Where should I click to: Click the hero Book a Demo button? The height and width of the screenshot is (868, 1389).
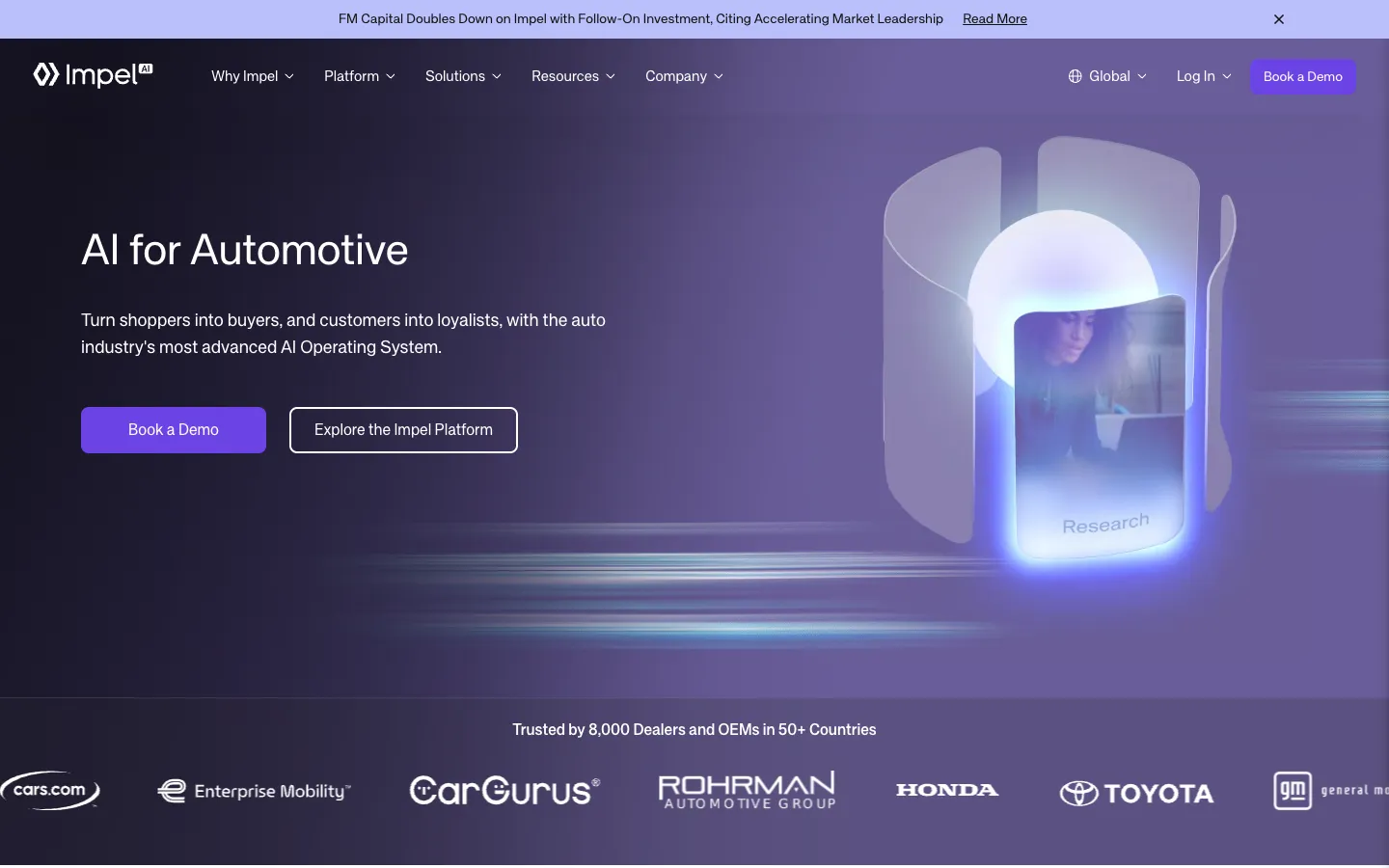coord(174,430)
